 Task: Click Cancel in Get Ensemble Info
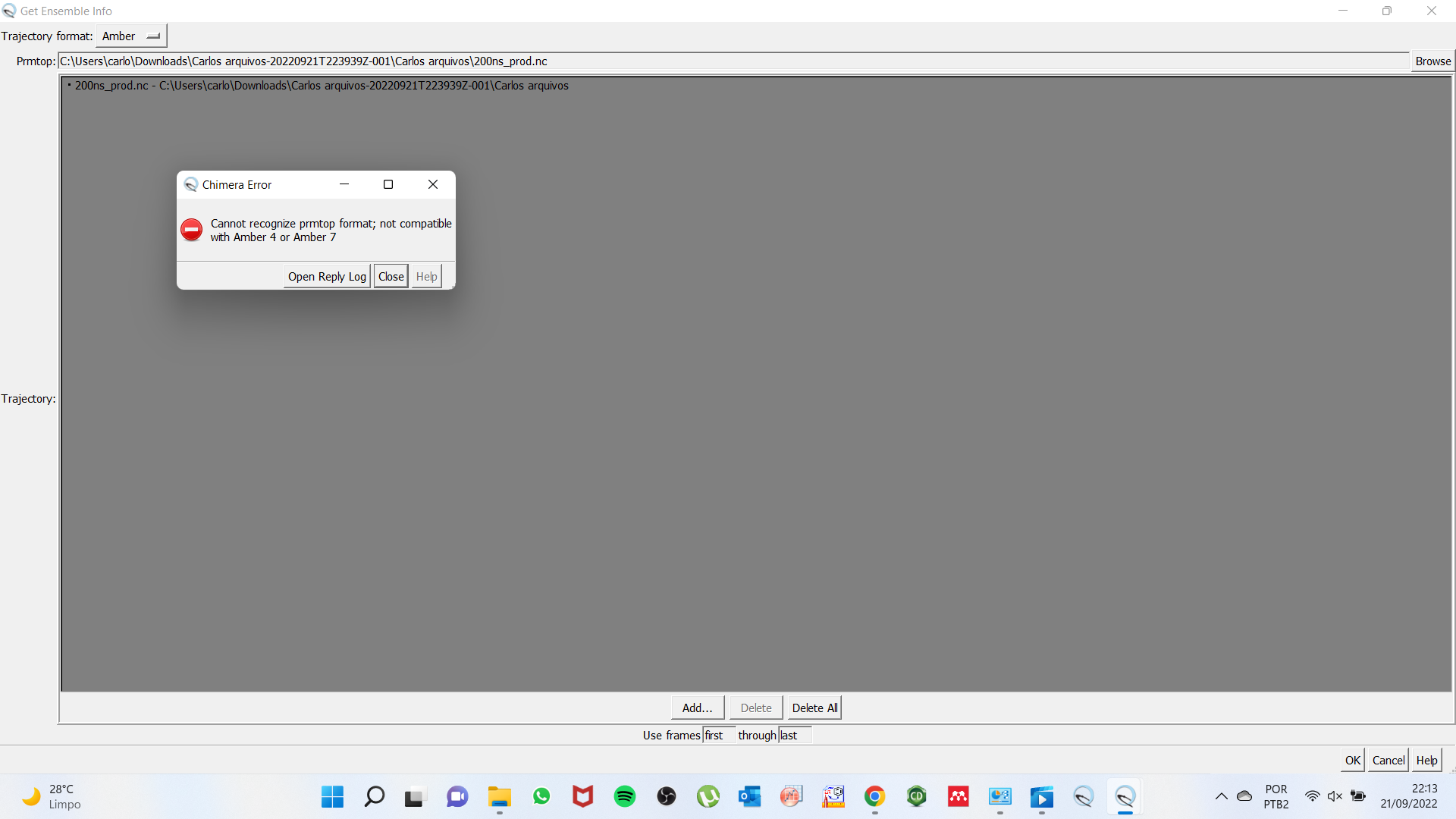1388,761
